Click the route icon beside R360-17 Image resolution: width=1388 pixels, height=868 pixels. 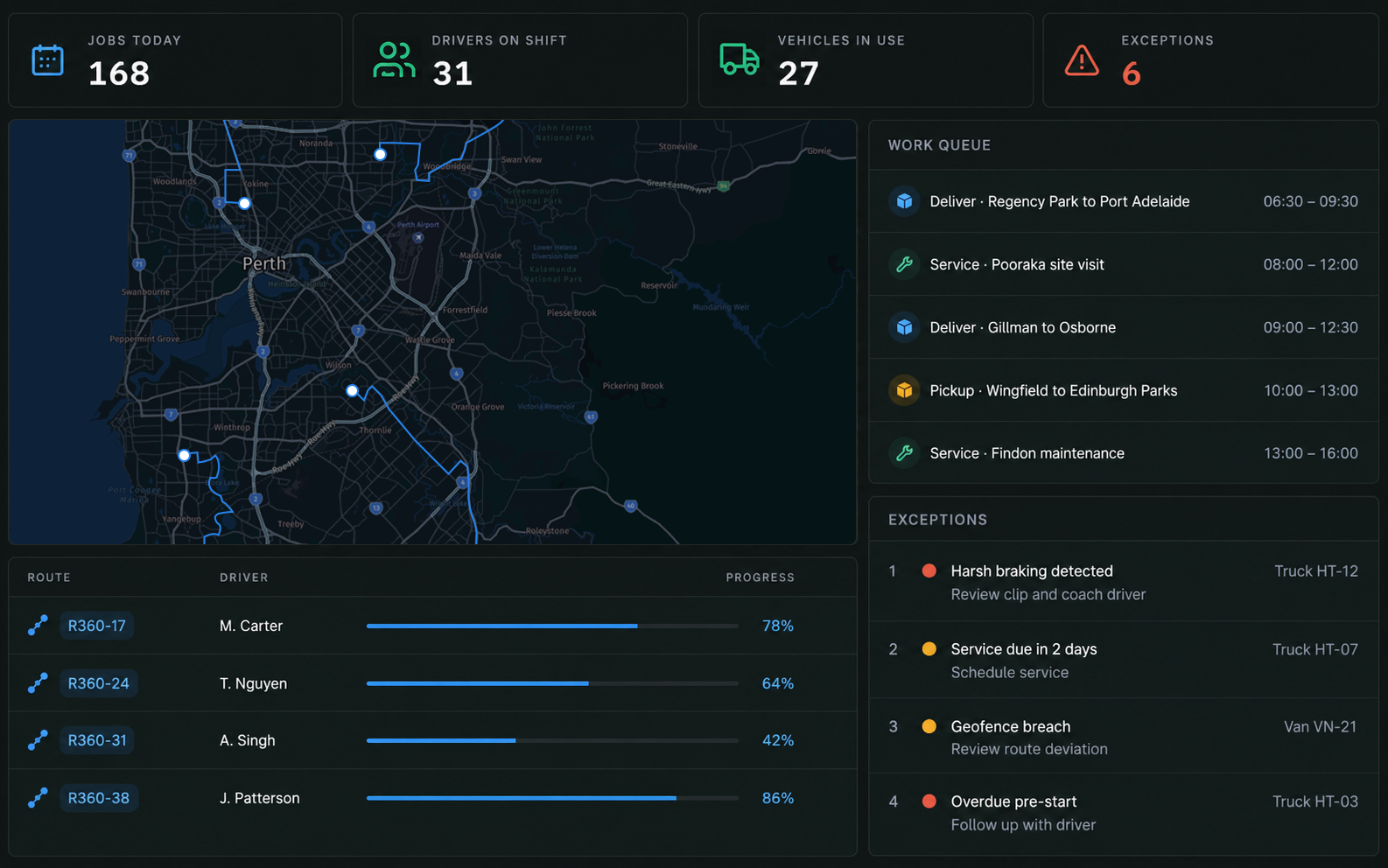(x=38, y=626)
